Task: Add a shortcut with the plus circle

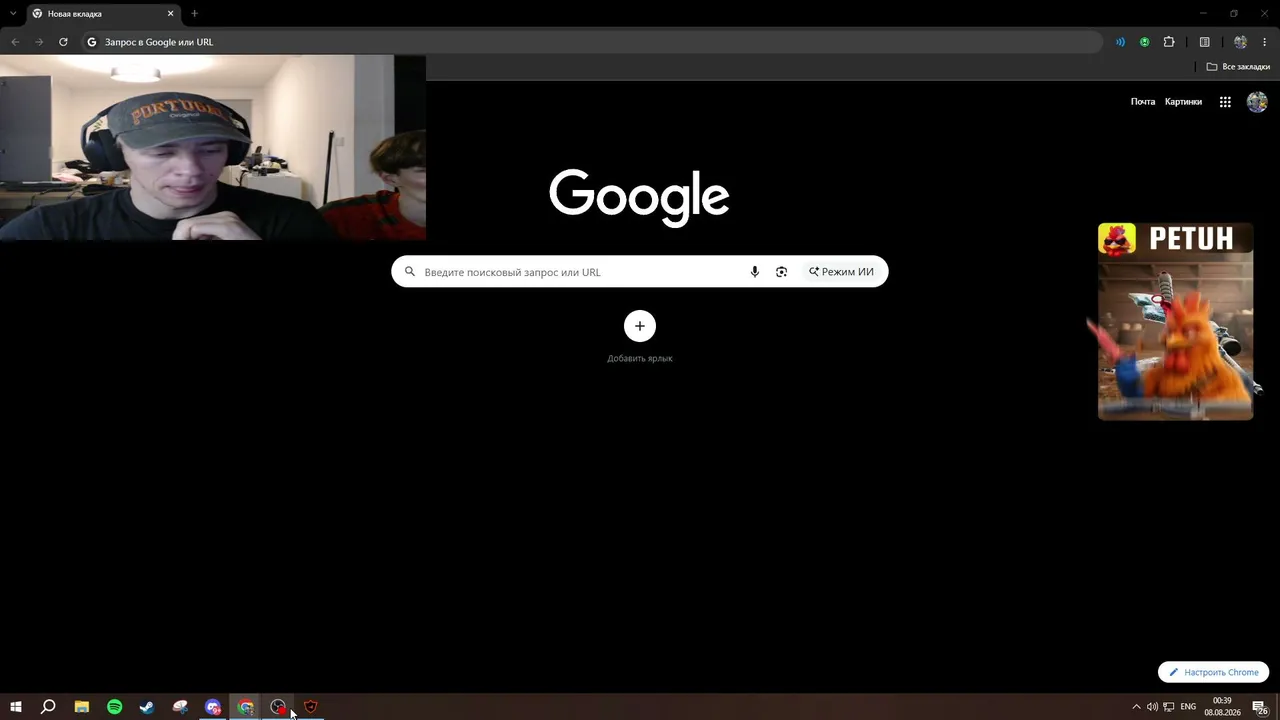Action: pos(640,326)
